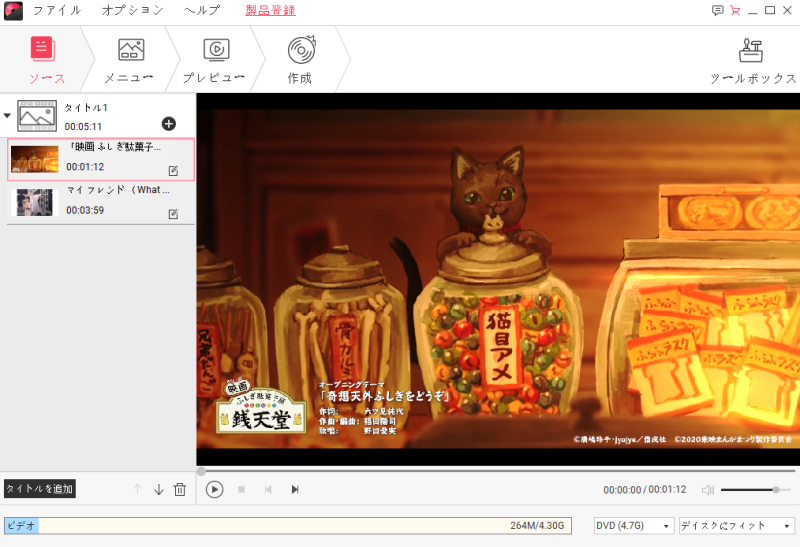
Task: Skip to the next clip
Action: coord(295,490)
